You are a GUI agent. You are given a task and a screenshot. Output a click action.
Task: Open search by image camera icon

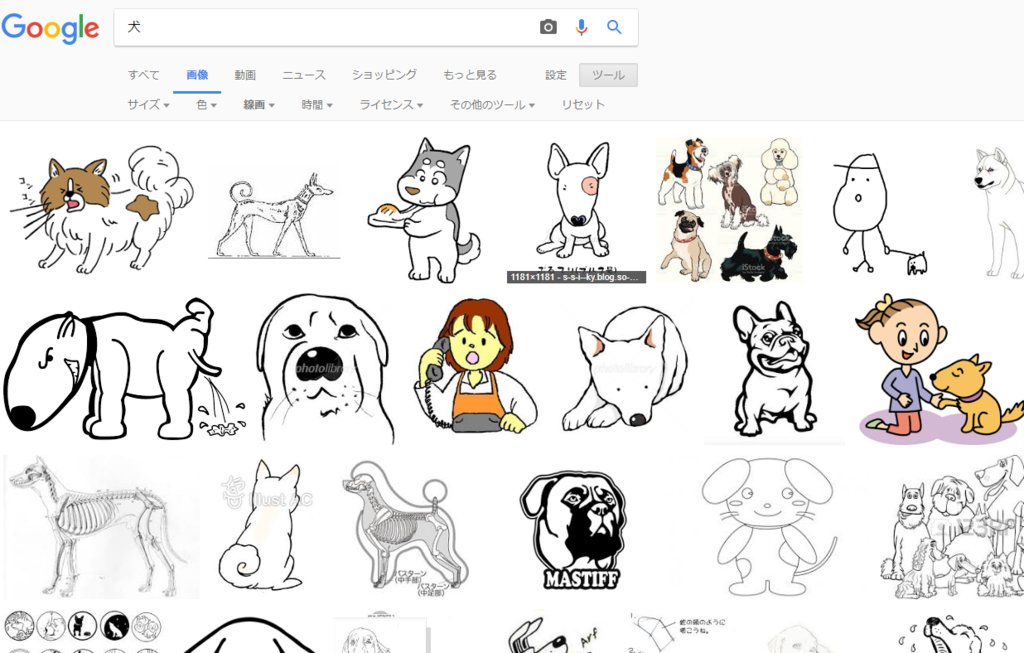549,27
